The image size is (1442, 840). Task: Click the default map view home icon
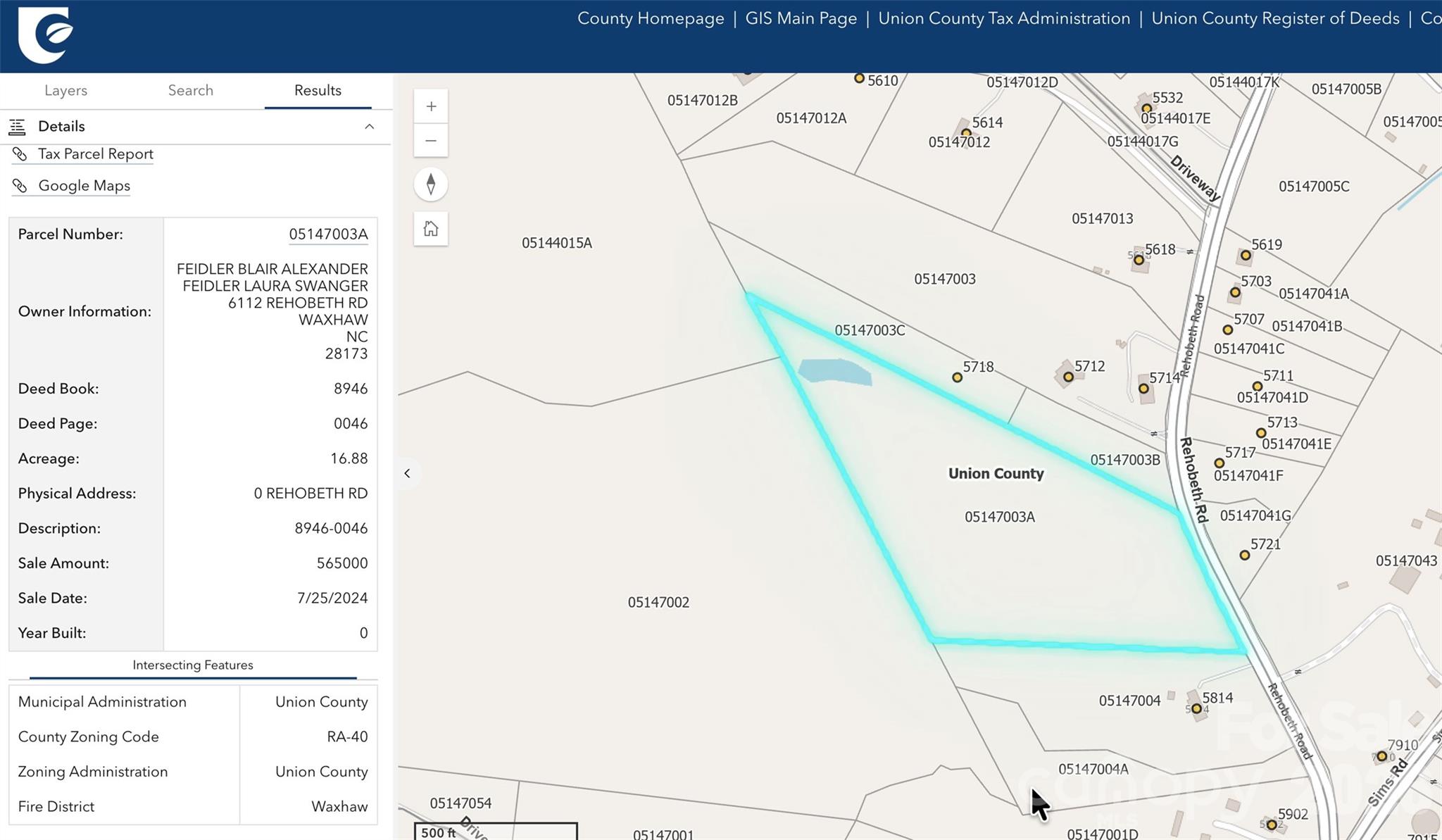(431, 229)
